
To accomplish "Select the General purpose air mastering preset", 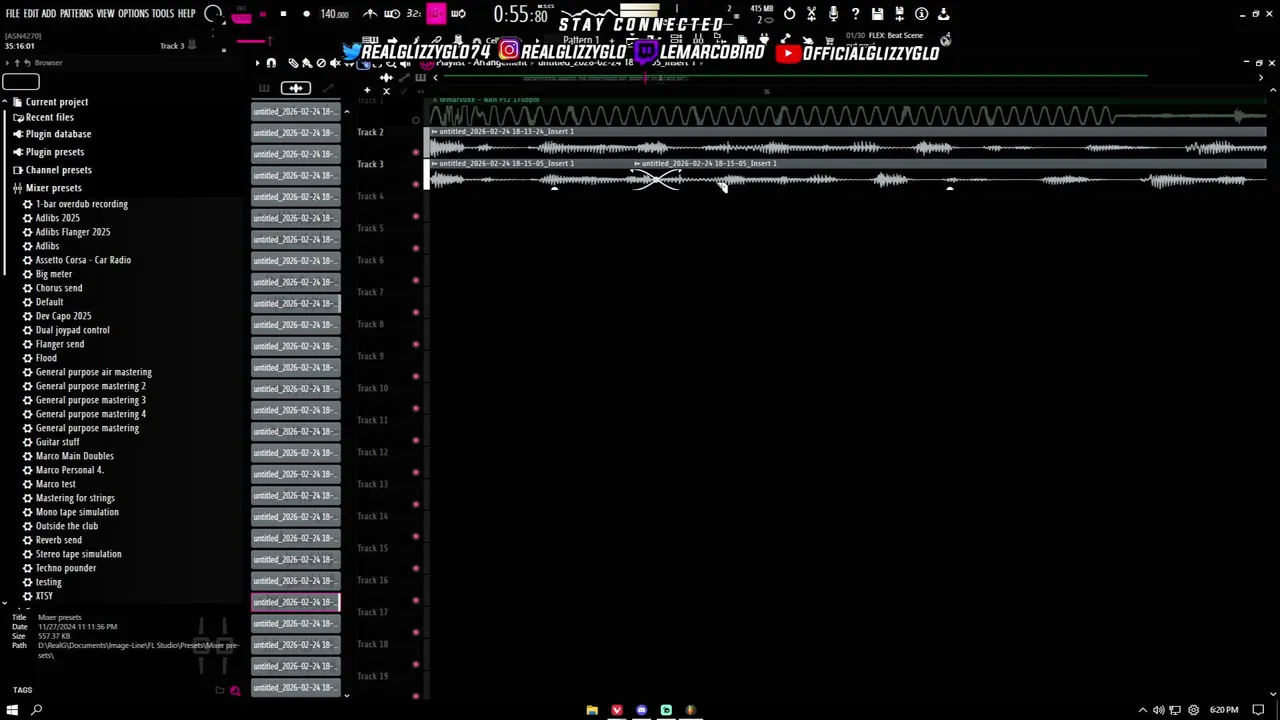I will 94,372.
